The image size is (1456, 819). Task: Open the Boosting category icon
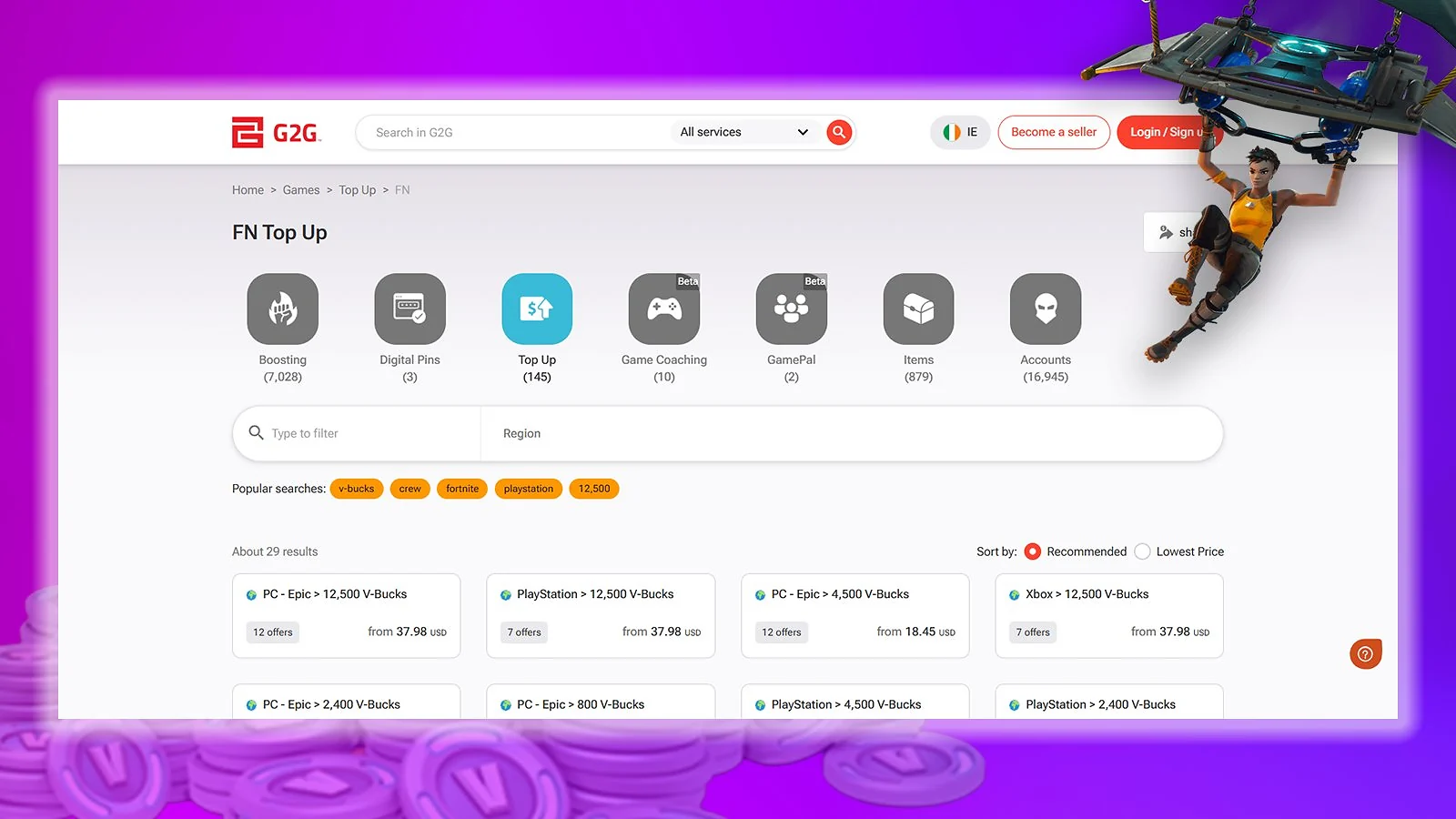(x=283, y=308)
